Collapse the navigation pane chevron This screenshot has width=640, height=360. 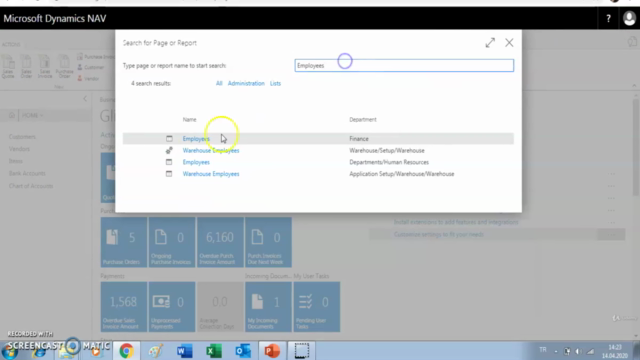point(85,98)
